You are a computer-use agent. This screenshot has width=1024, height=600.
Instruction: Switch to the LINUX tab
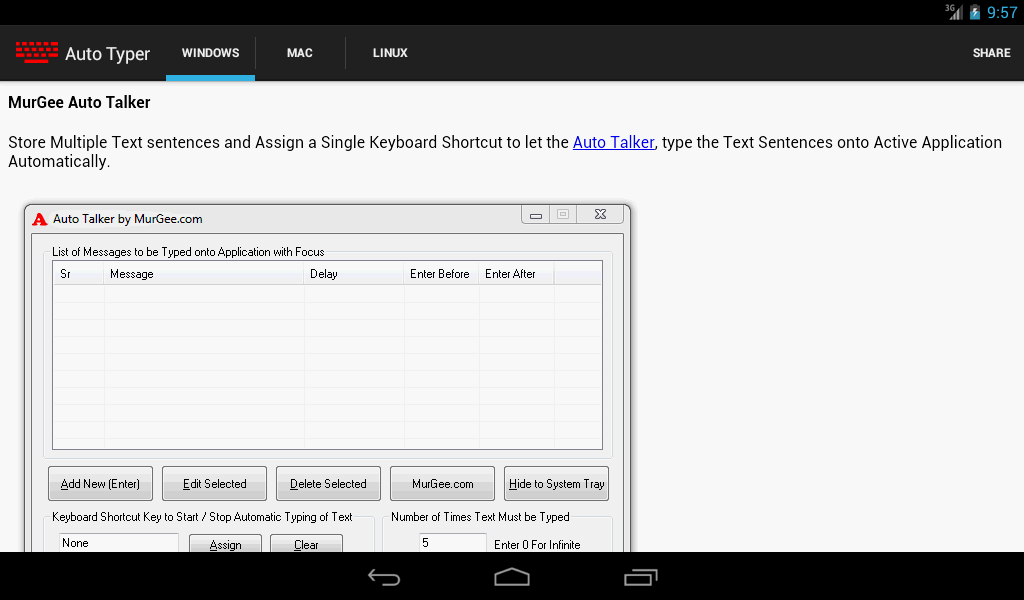[390, 53]
